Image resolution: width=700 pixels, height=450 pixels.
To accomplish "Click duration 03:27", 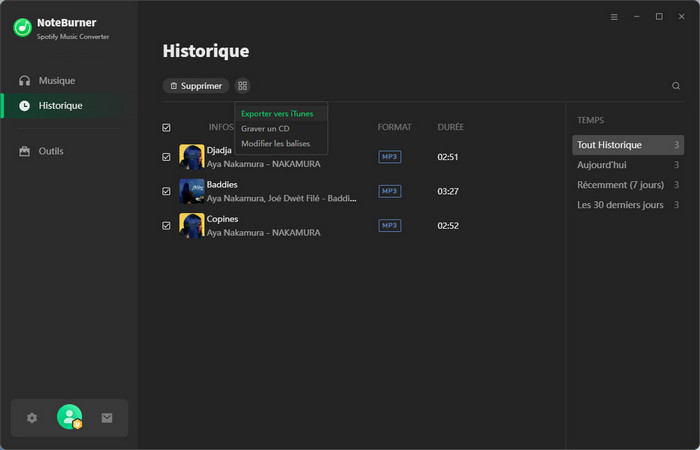I will pyautogui.click(x=448, y=192).
